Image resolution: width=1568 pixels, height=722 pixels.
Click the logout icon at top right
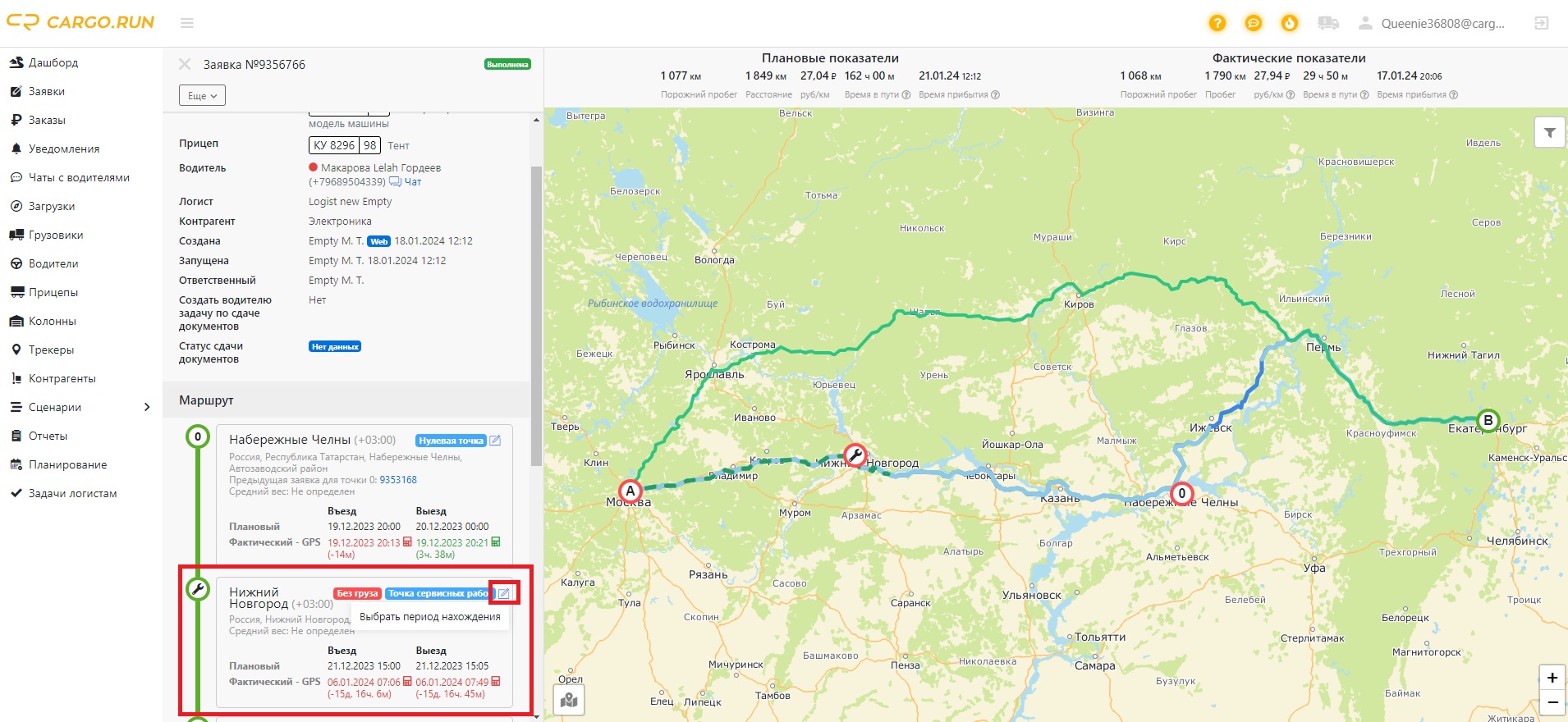[x=1541, y=23]
